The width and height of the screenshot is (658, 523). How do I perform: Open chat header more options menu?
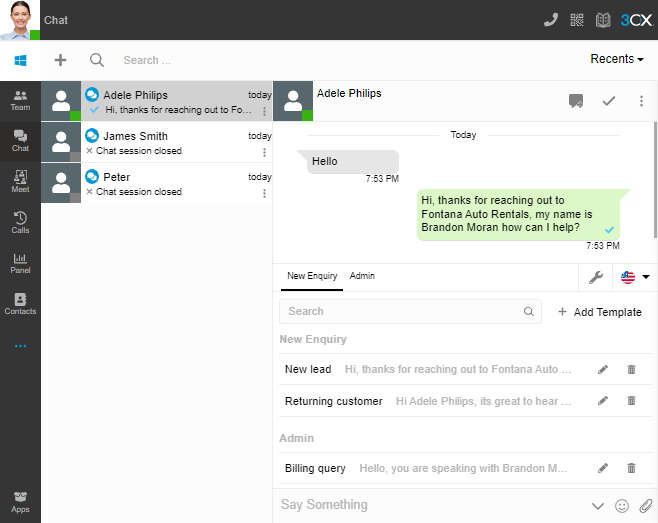(x=641, y=101)
